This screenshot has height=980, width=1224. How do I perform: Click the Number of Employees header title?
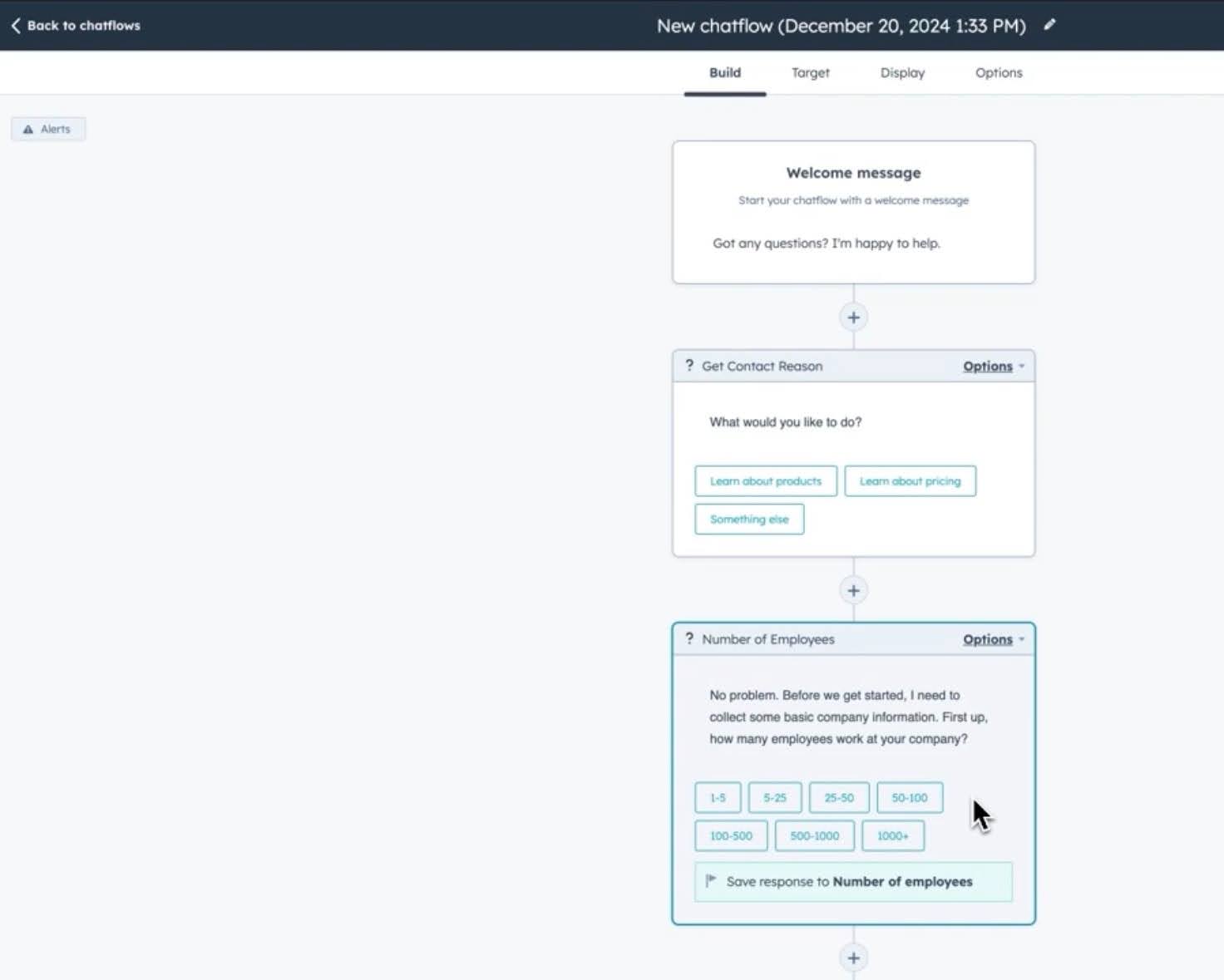[x=767, y=640]
